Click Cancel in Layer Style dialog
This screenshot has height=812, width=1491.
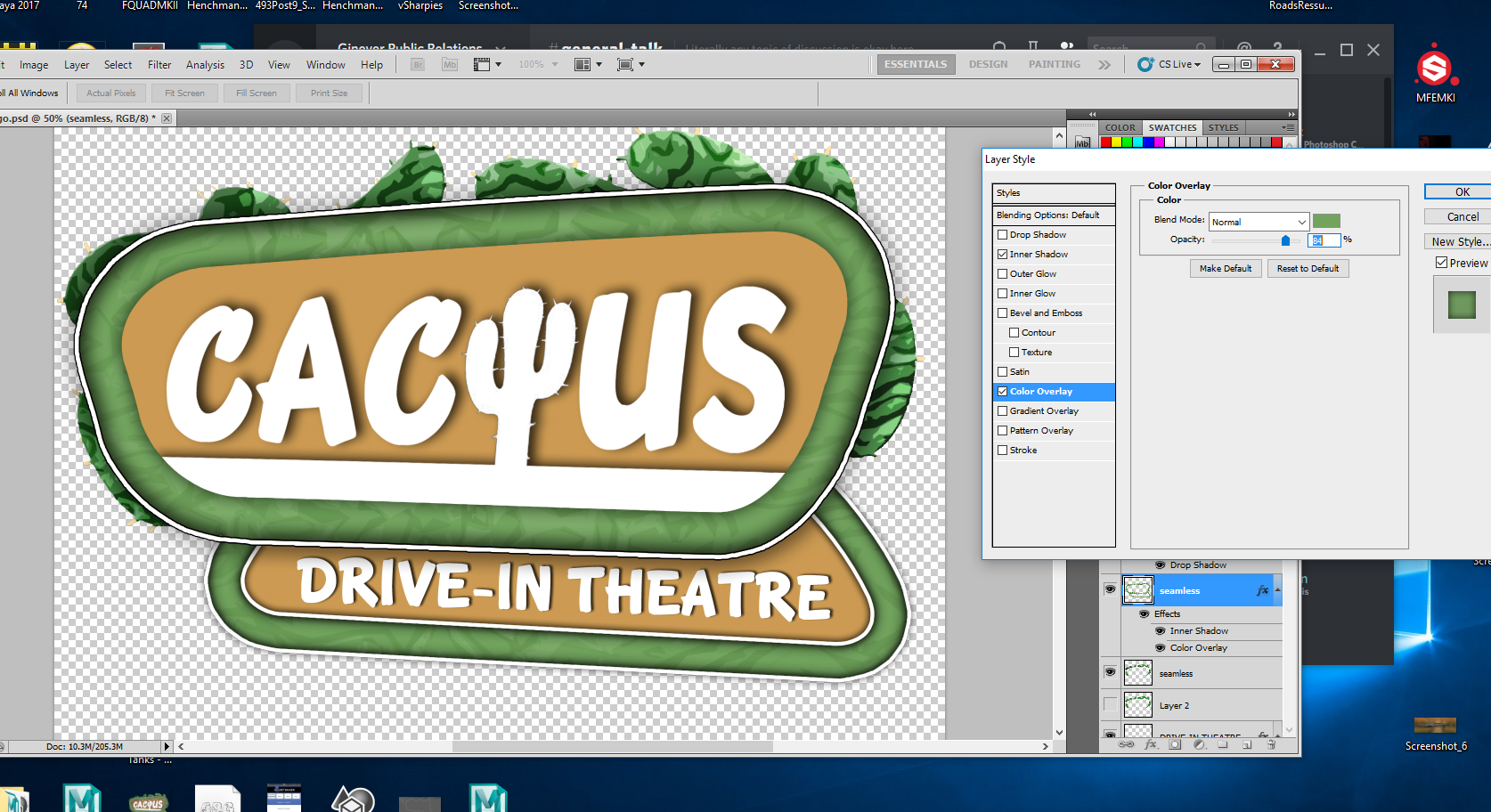tap(1462, 216)
